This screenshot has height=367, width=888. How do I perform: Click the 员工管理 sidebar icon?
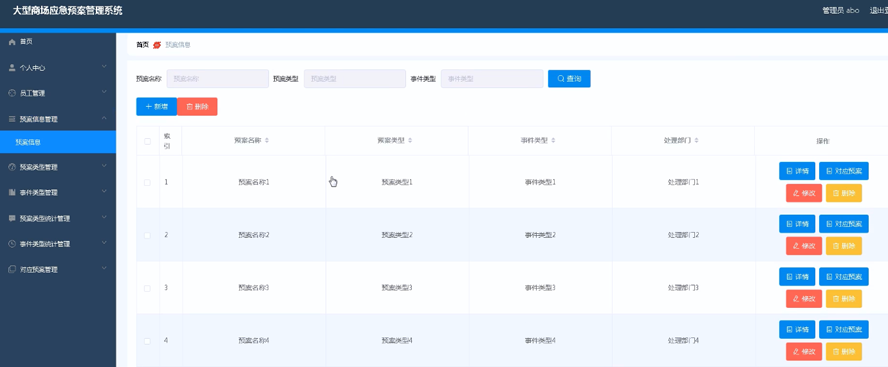[12, 93]
